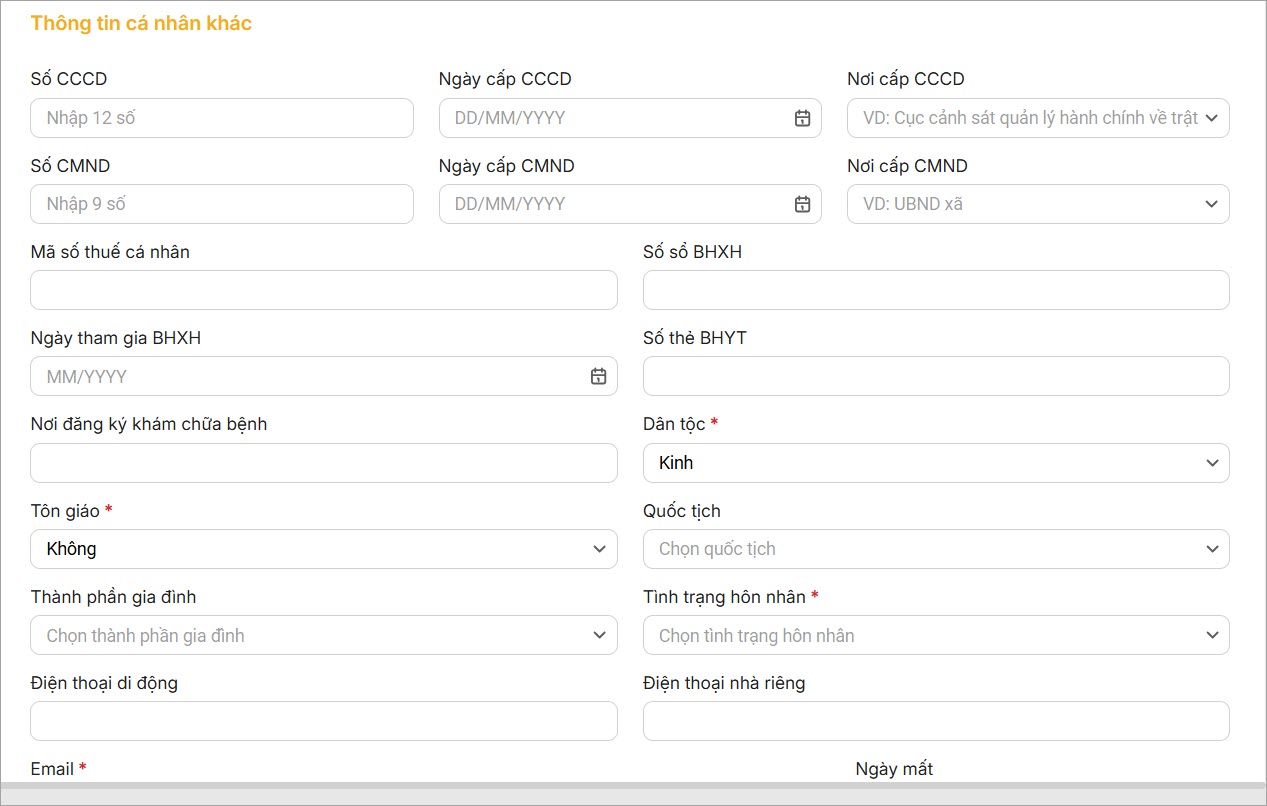The image size is (1267, 806).
Task: Focus the Số CCCD input field
Action: tap(221, 118)
